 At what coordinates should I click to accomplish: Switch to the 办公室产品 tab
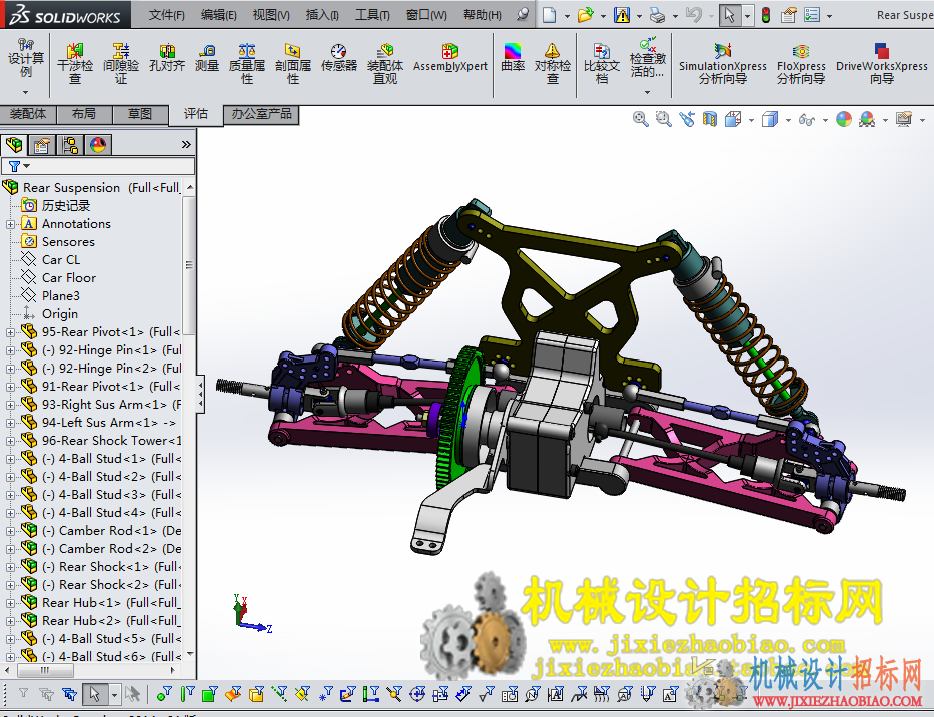pos(261,114)
